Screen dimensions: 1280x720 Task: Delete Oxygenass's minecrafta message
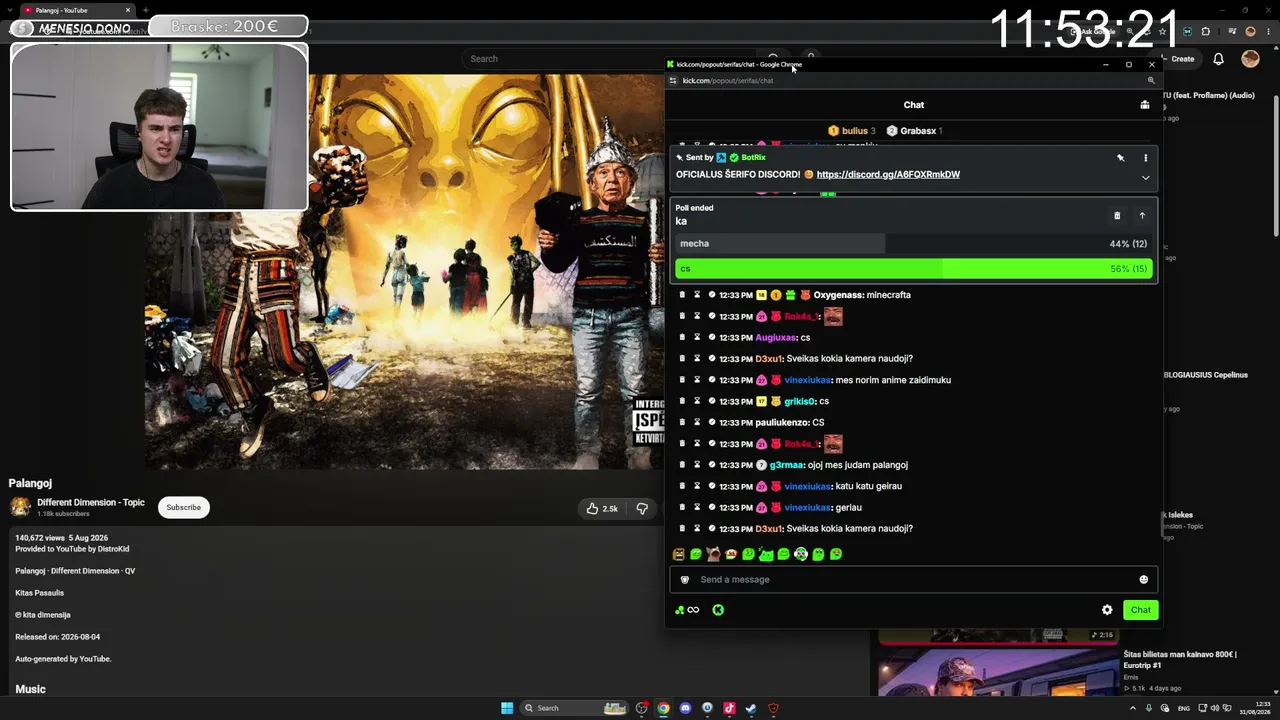(x=682, y=295)
